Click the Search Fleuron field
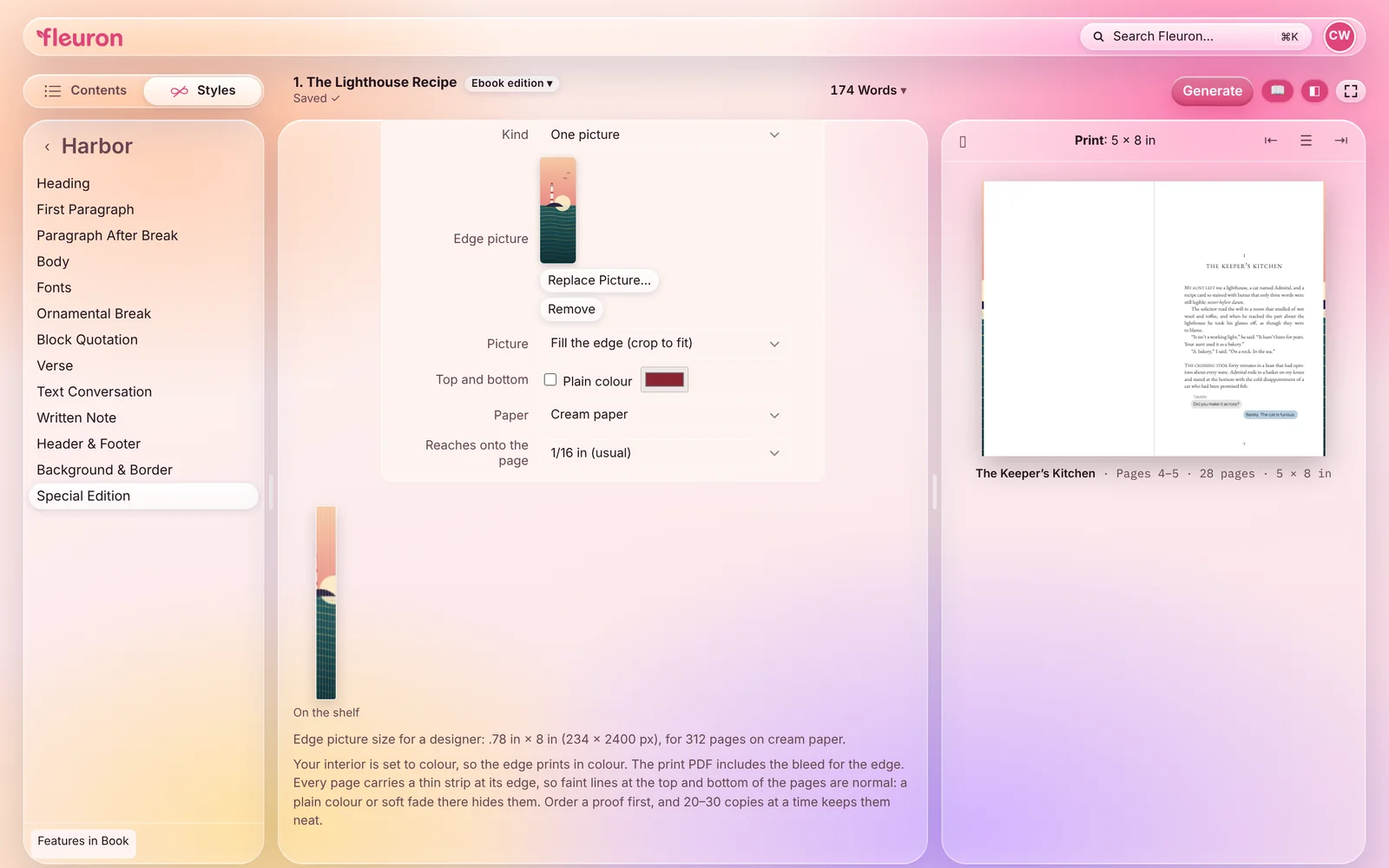This screenshot has height=868, width=1389. point(1195,36)
